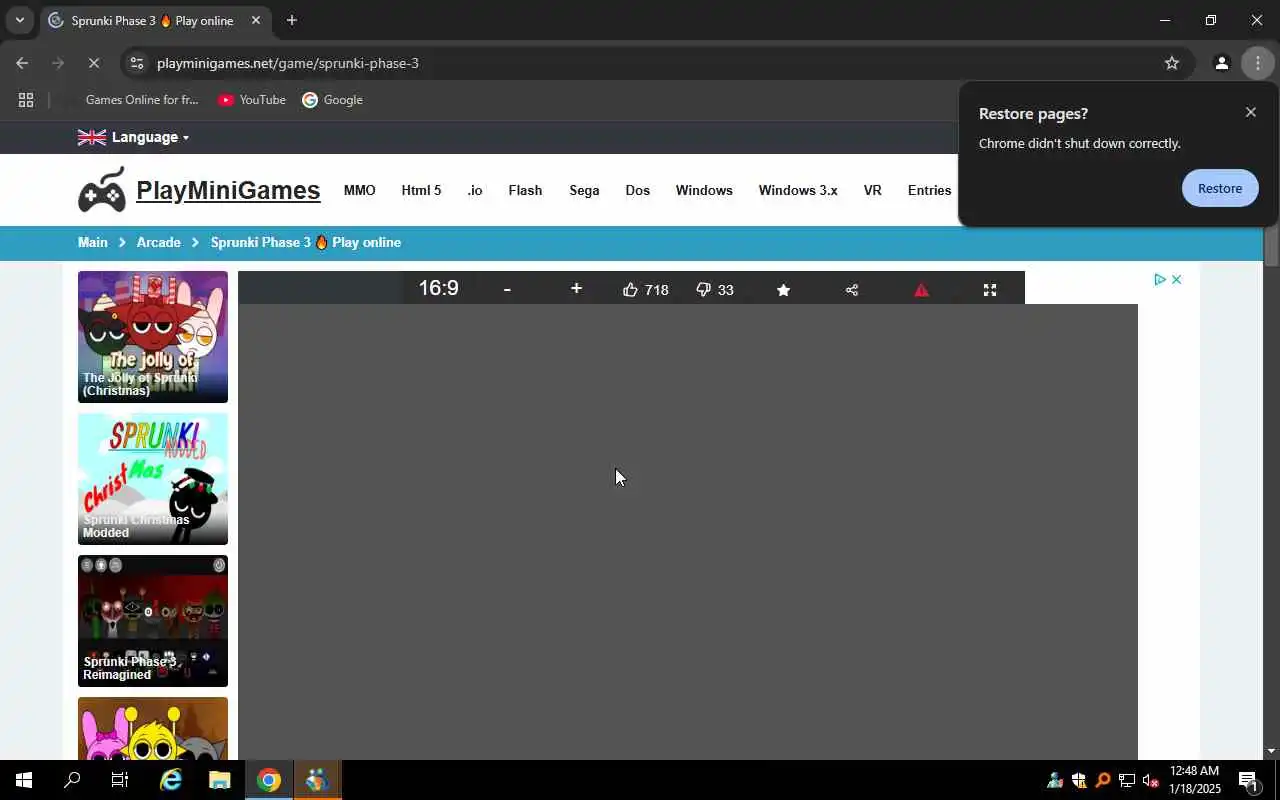1280x800 pixels.
Task: Go to Main in breadcrumb
Action: click(93, 242)
